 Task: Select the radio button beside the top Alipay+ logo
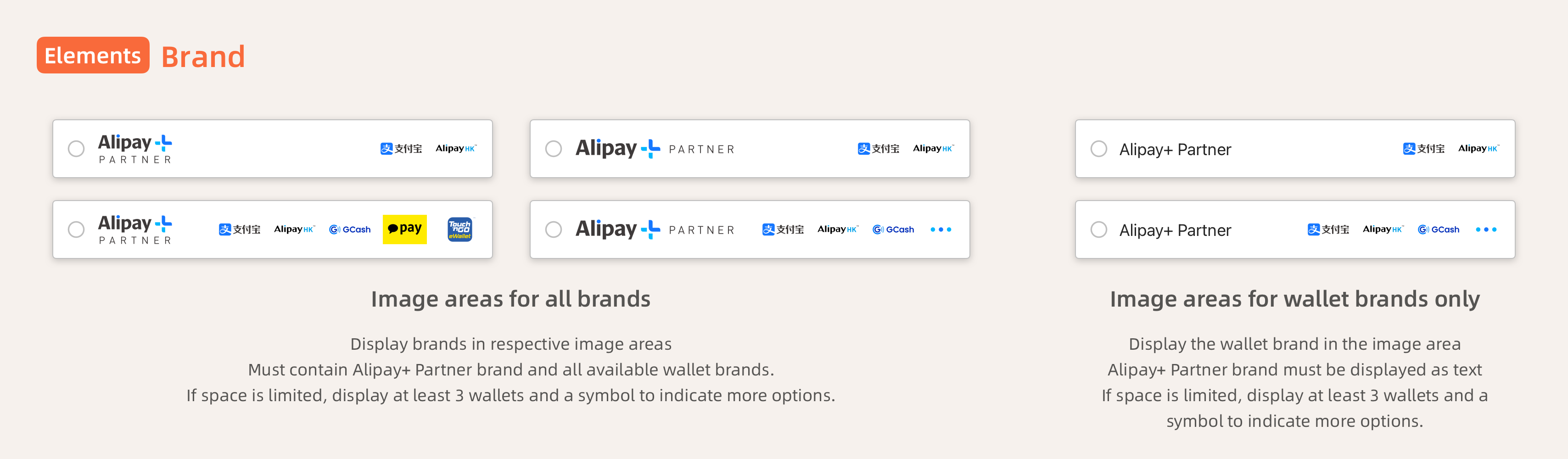click(75, 148)
